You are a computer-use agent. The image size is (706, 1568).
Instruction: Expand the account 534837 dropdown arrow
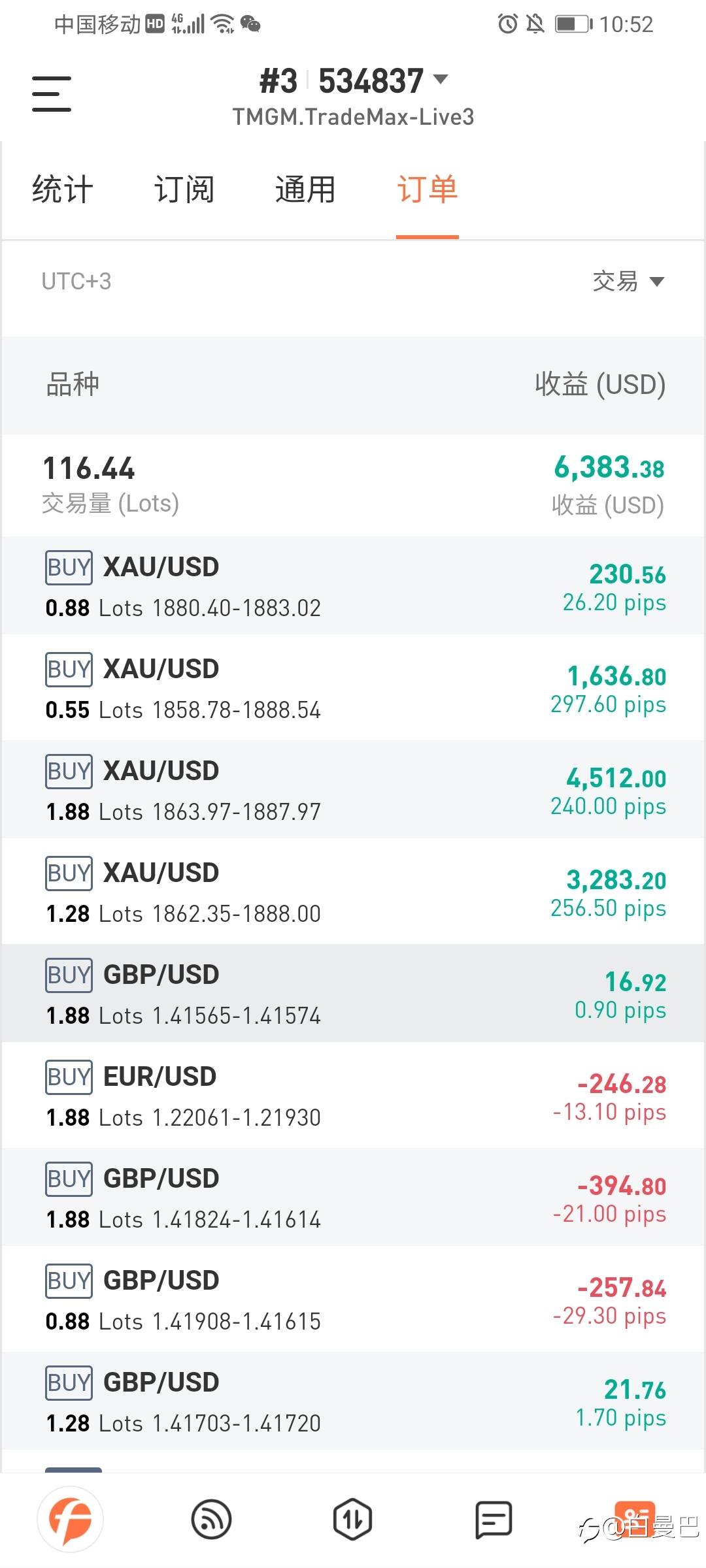pyautogui.click(x=441, y=80)
